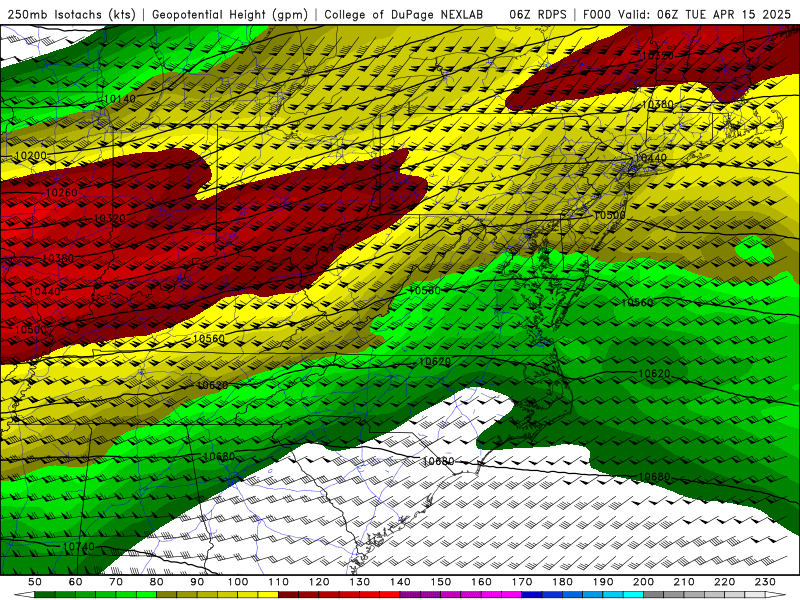Click the 'F000 Valid: 06Z TUE APR 15 2025' text
The height and width of the screenshot is (600, 800).
pos(687,15)
